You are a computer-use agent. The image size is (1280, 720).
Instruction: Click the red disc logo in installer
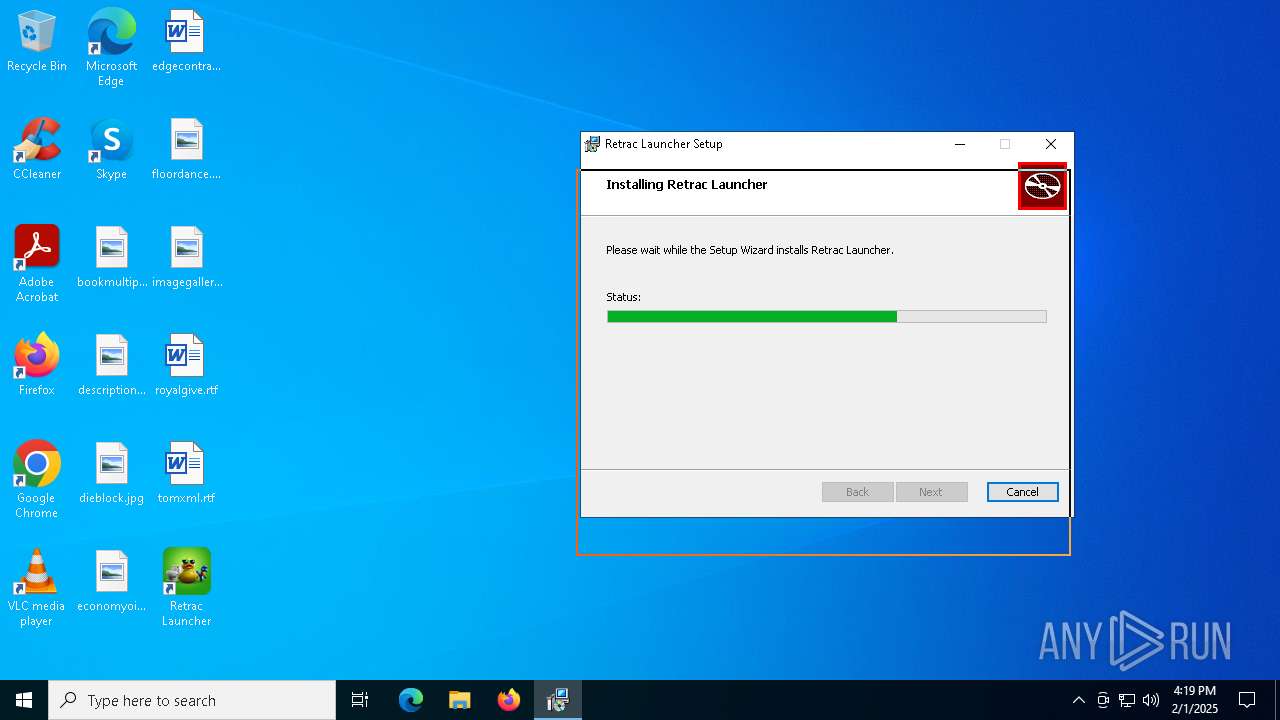(x=1042, y=186)
